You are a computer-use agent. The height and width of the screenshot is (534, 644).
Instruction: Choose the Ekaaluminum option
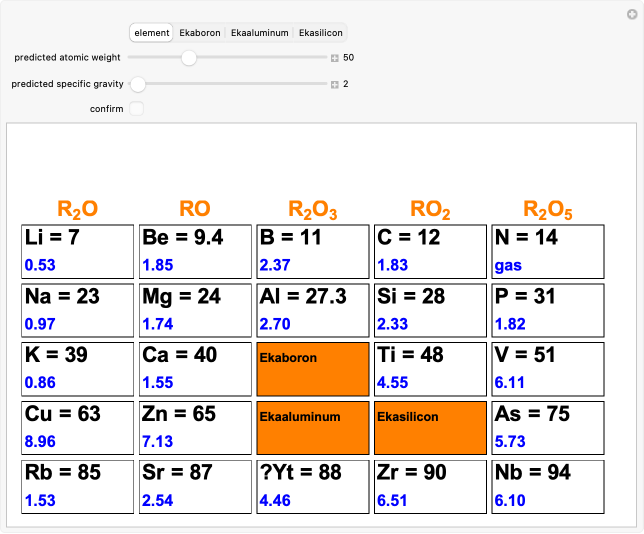(x=259, y=33)
